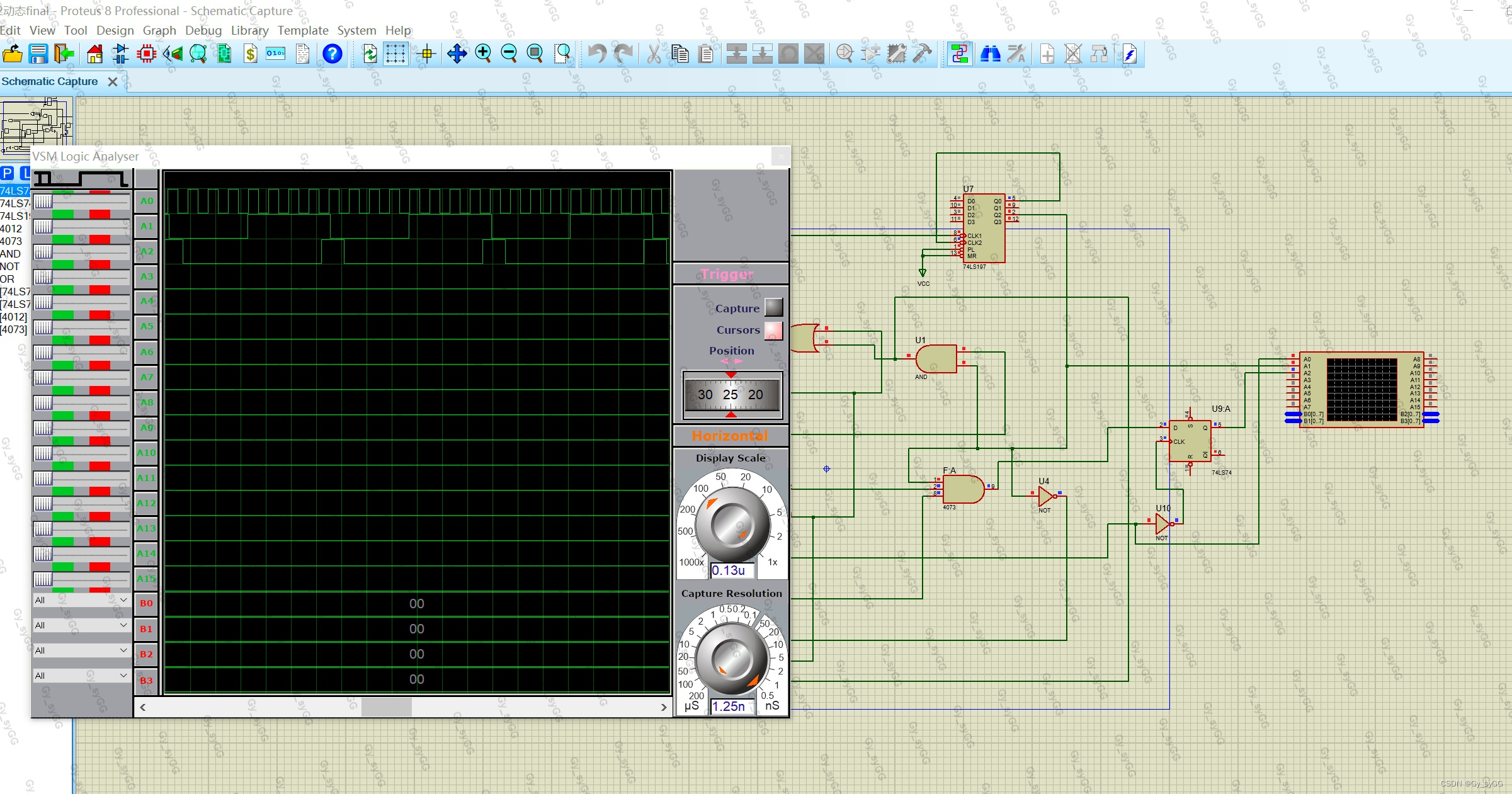The height and width of the screenshot is (794, 1512).
Task: Zoom out with the minus magnifier
Action: pyautogui.click(x=509, y=54)
